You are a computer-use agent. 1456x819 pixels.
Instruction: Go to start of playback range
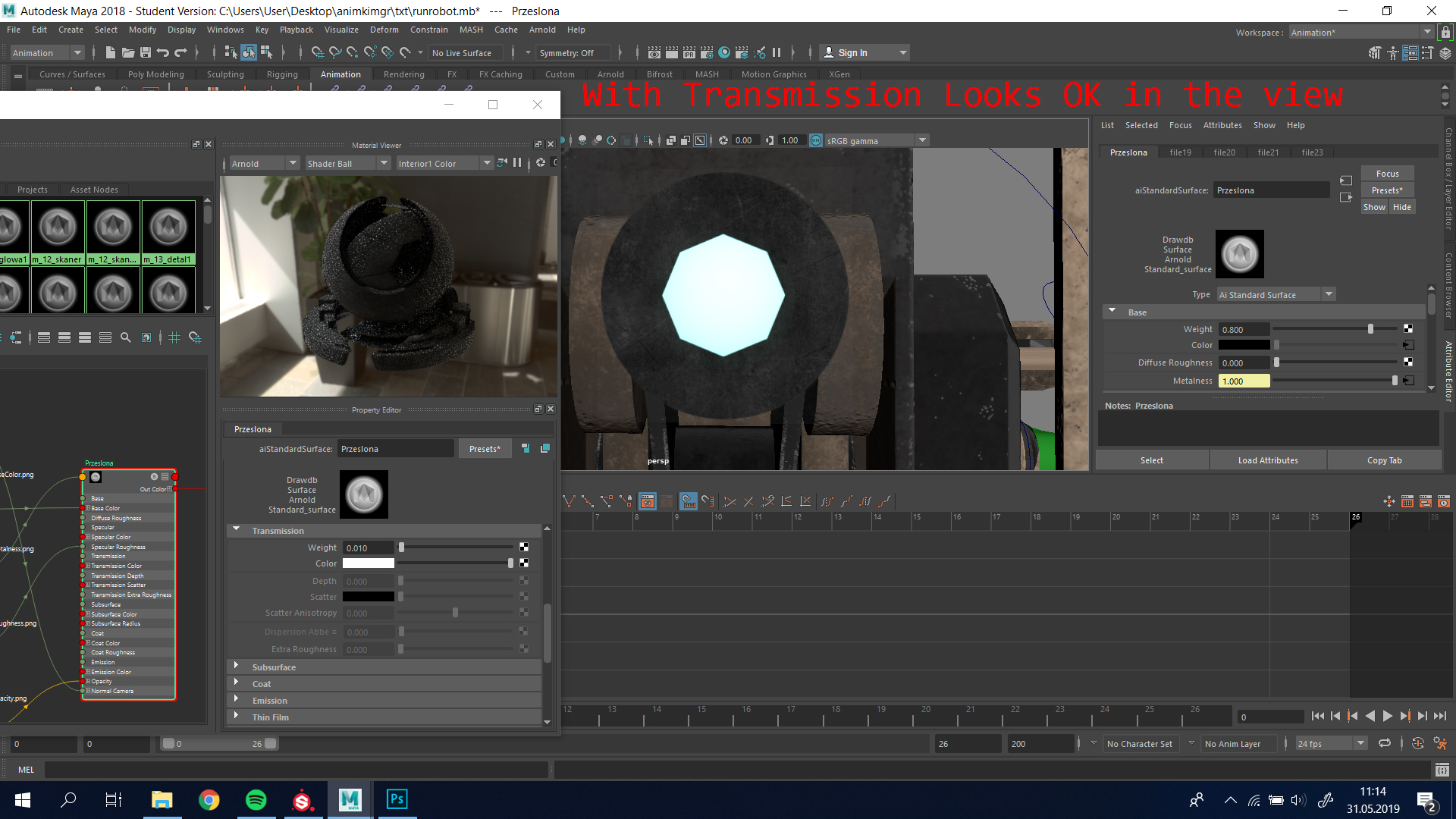pyautogui.click(x=1318, y=717)
